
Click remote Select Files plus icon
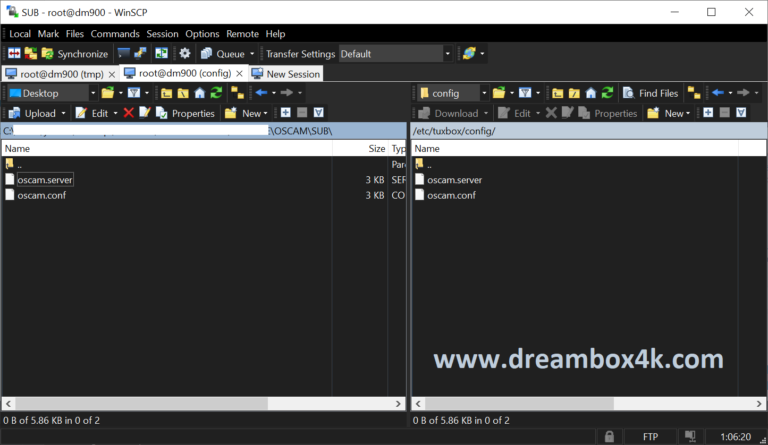tap(708, 113)
